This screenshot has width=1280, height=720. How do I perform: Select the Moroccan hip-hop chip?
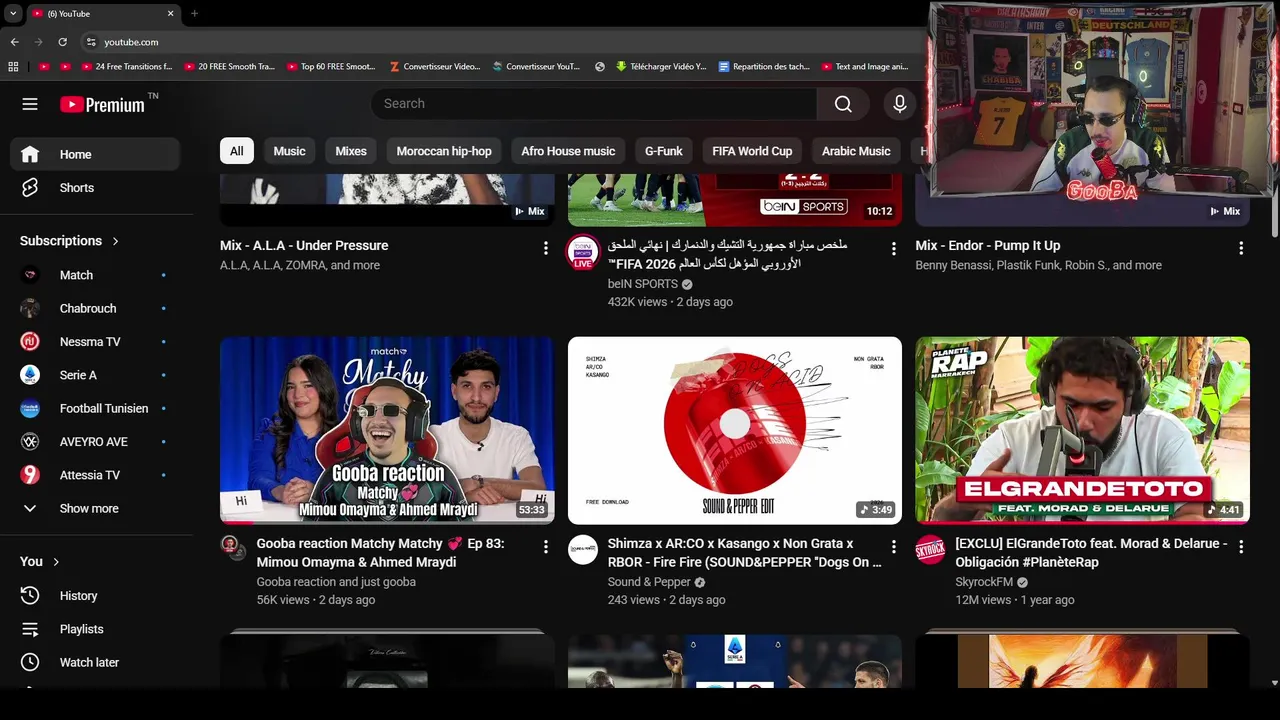pos(444,151)
